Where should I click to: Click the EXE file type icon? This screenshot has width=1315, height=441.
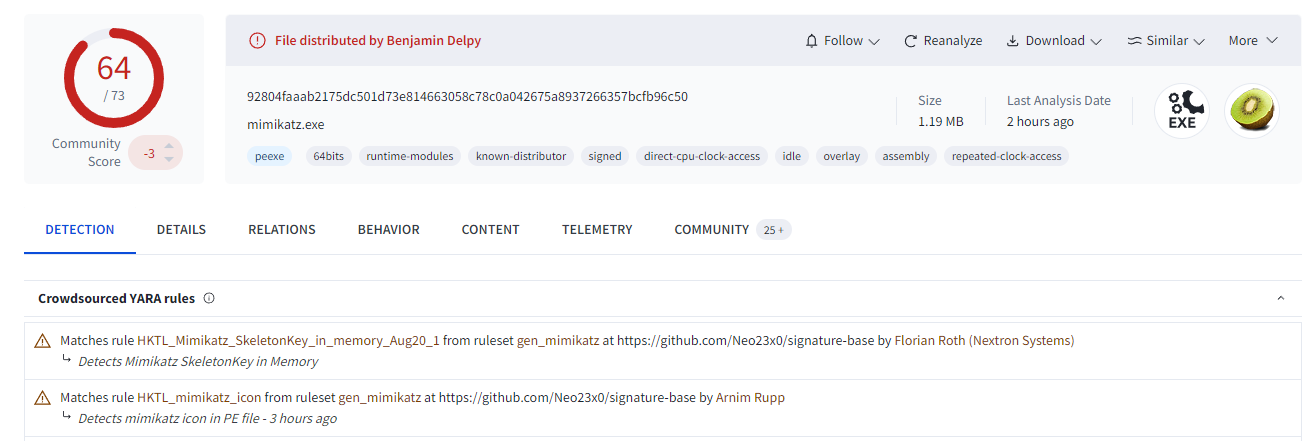pyautogui.click(x=1182, y=111)
